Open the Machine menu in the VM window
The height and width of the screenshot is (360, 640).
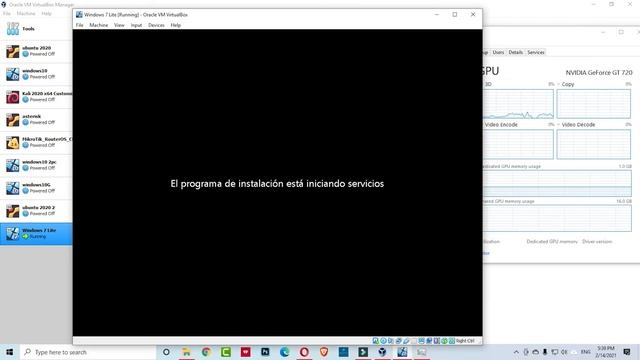99,25
